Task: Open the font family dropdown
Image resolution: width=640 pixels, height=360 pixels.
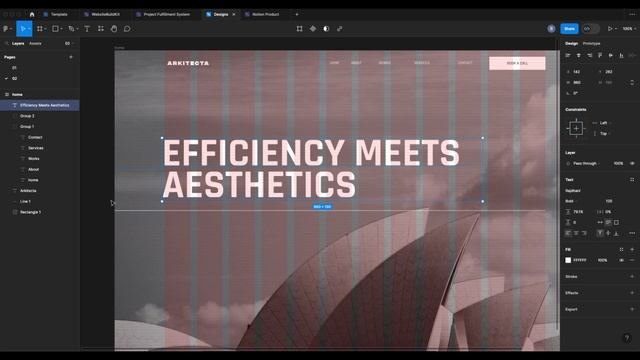Action: (573, 191)
